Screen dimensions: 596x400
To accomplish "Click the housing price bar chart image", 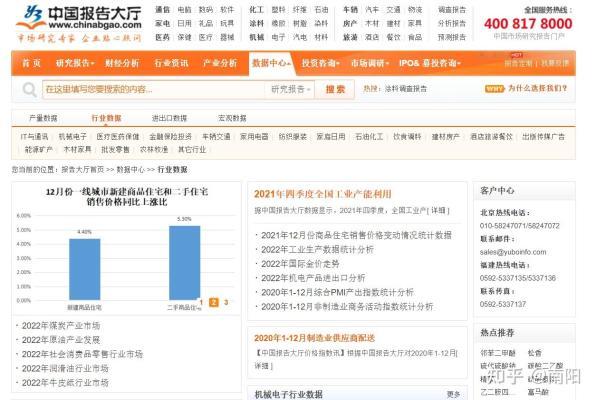I will pyautogui.click(x=126, y=249).
